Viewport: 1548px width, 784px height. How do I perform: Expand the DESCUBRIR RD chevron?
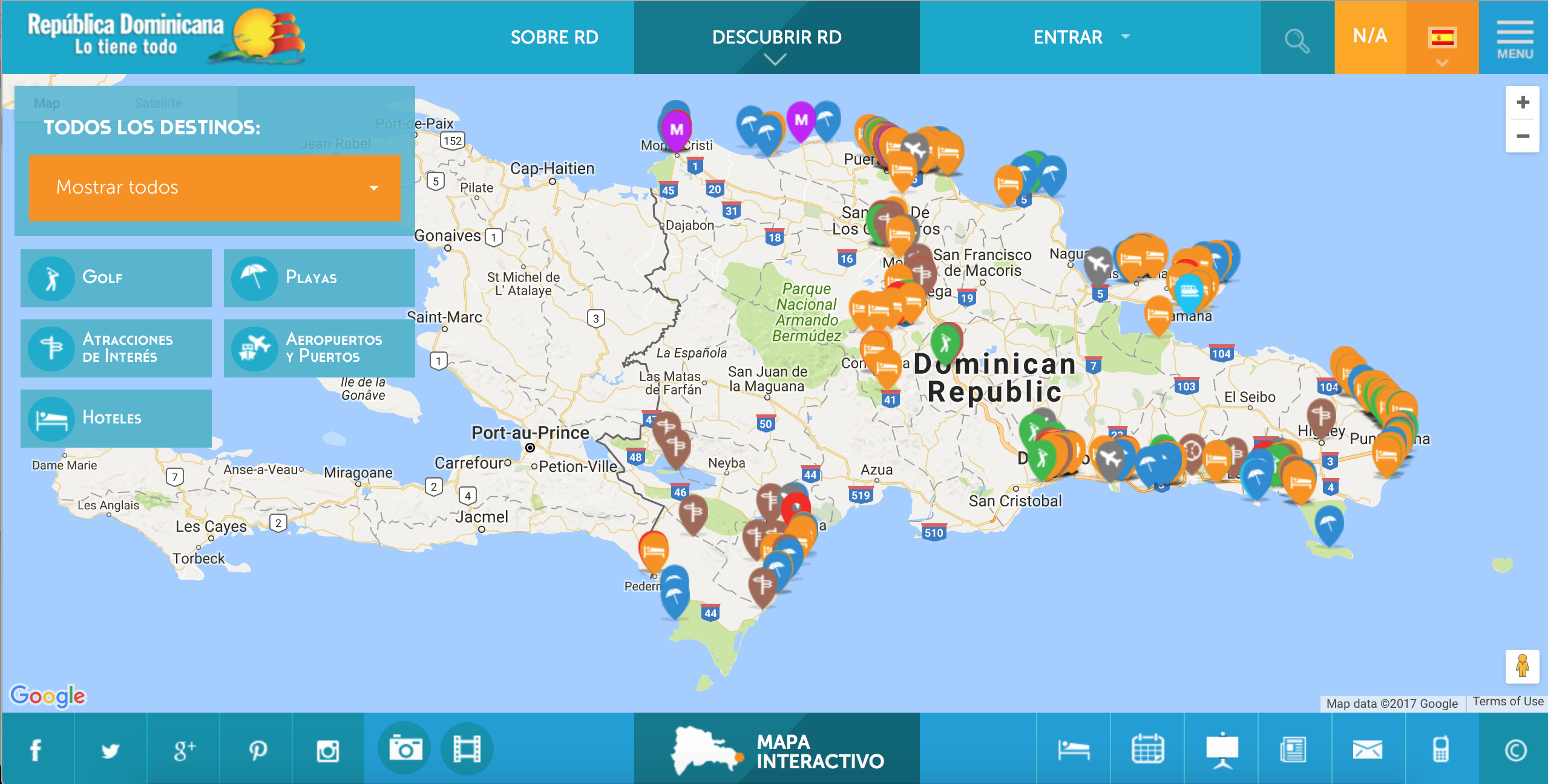point(775,59)
